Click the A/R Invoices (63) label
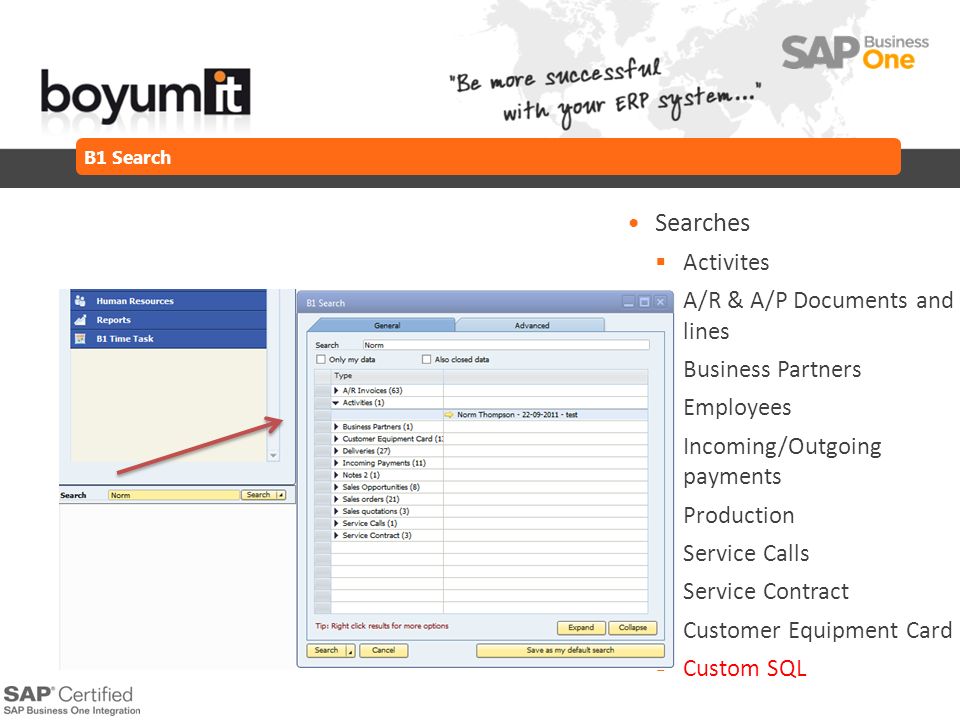 pyautogui.click(x=372, y=390)
